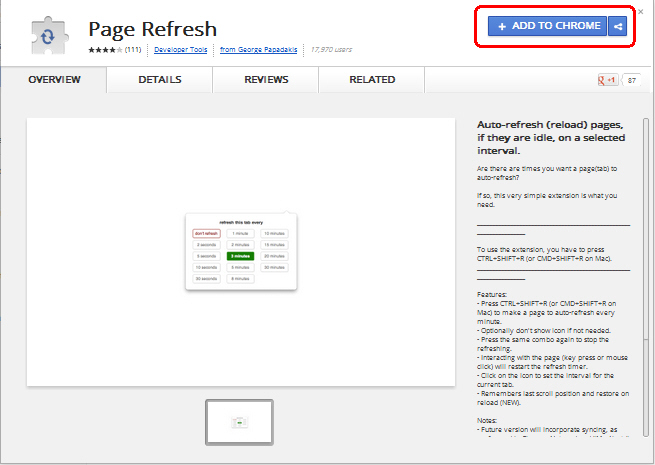
Task: Click the 17,970 users text
Action: click(x=331, y=50)
